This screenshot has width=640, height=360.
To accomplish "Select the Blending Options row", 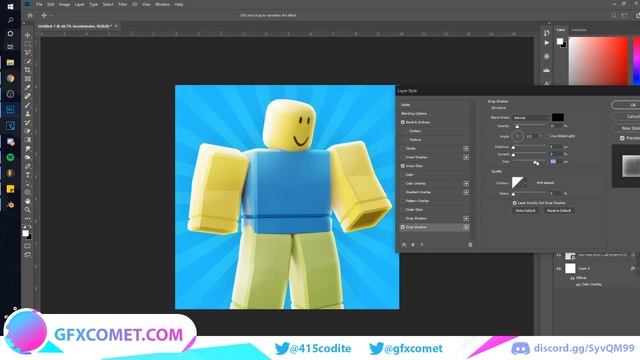I will pos(434,113).
